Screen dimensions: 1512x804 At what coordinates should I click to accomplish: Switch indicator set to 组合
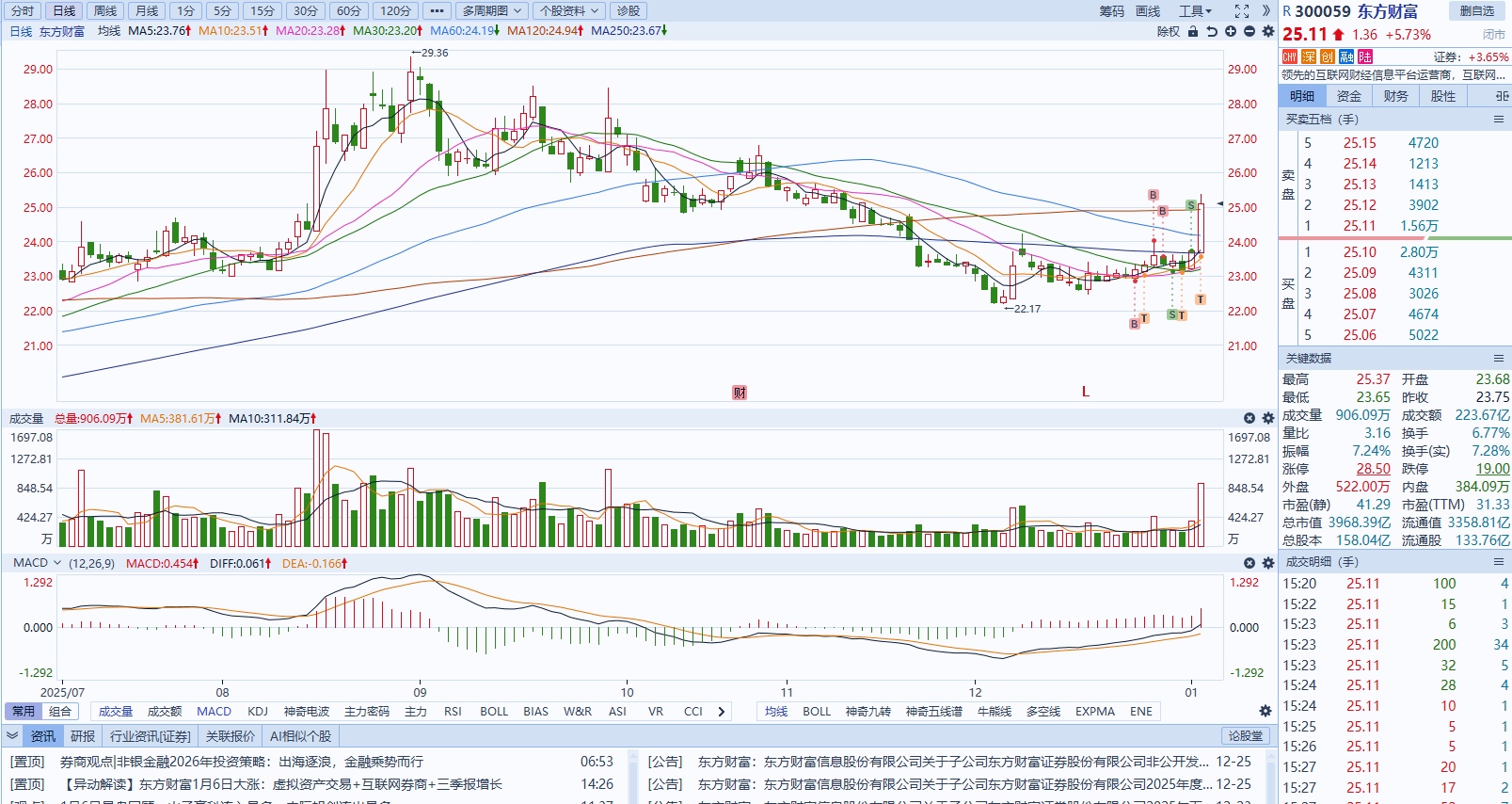tap(60, 712)
